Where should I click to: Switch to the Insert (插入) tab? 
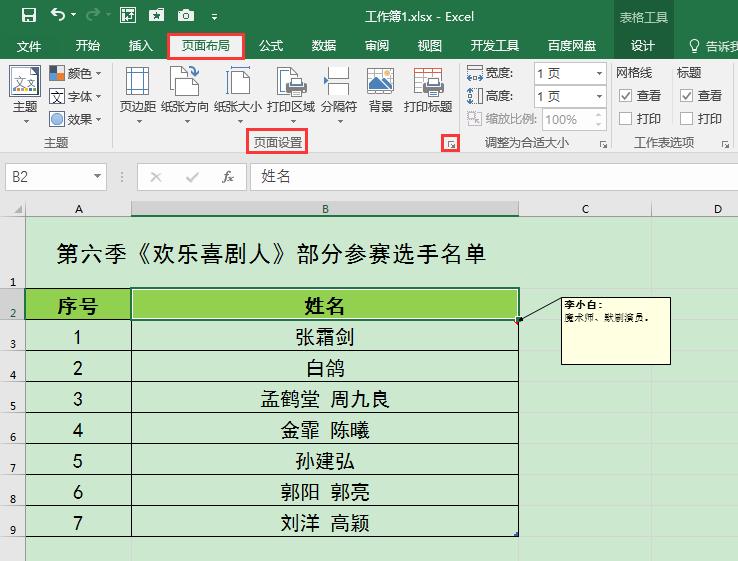pos(141,45)
